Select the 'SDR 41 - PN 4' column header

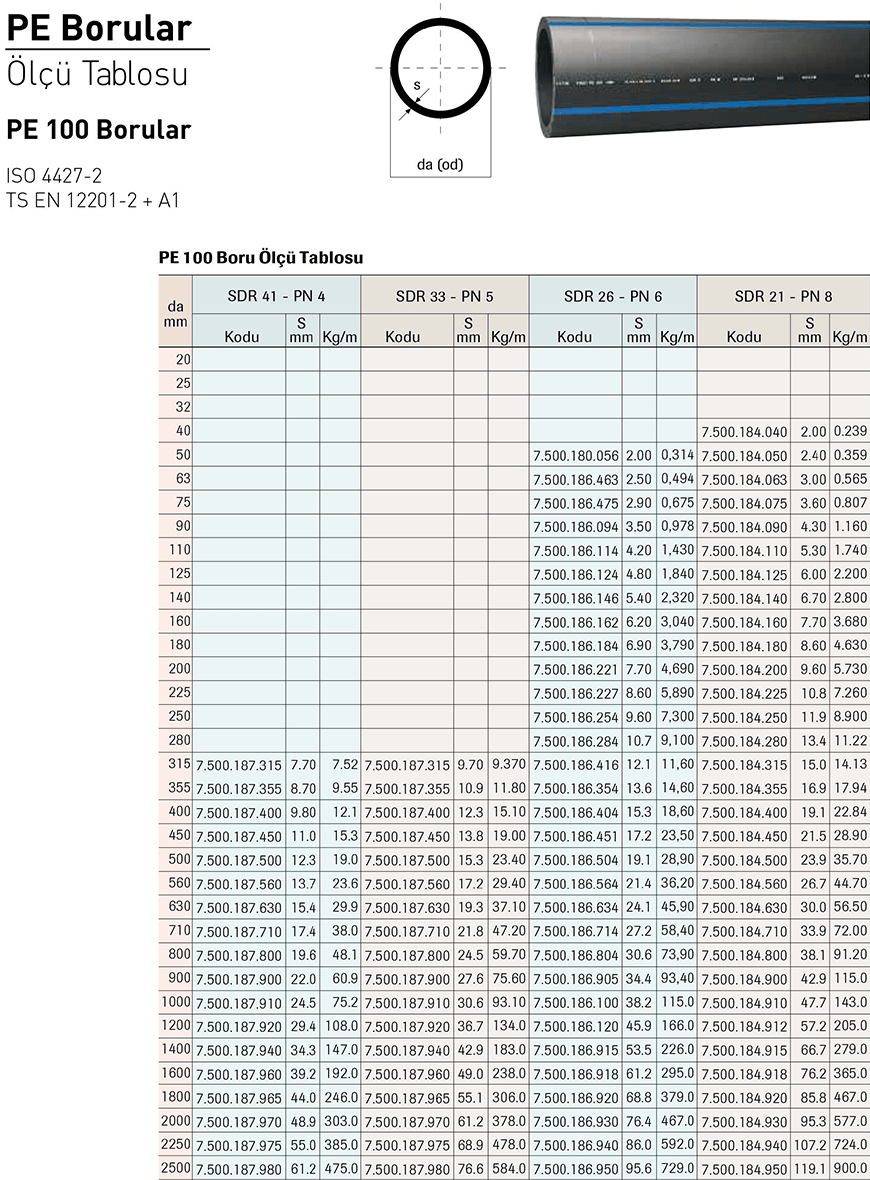[275, 296]
